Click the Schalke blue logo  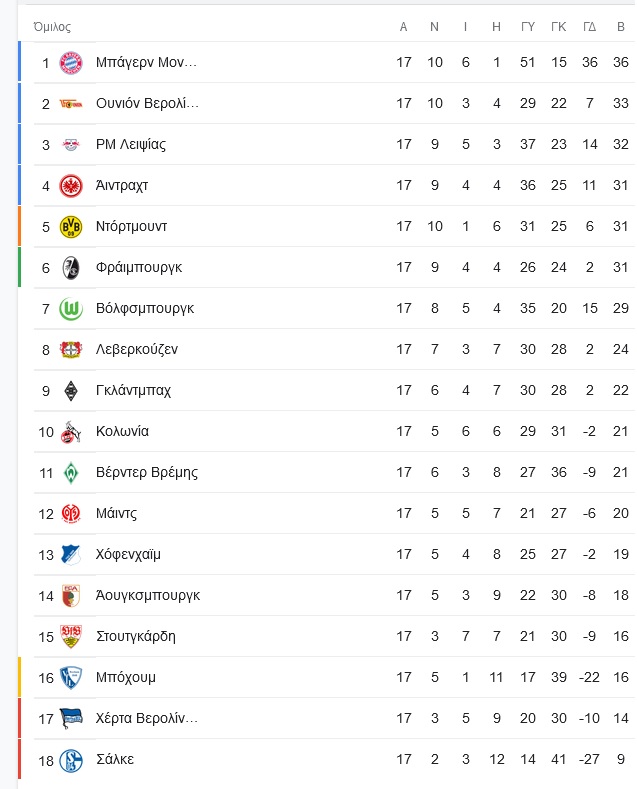click(71, 760)
